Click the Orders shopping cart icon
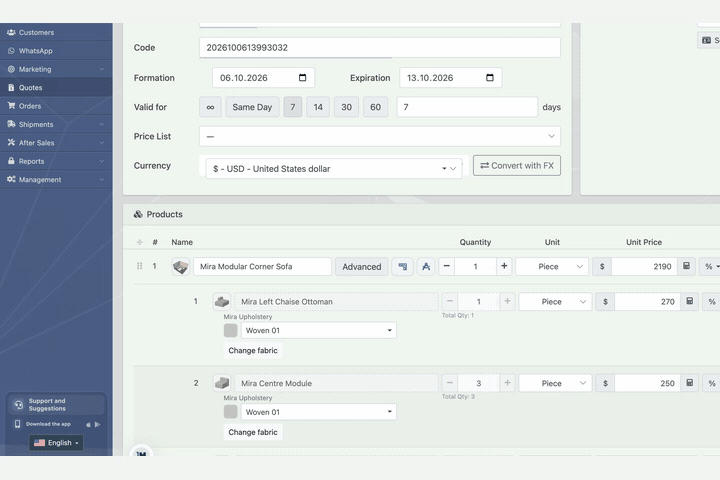Image resolution: width=720 pixels, height=480 pixels. [11, 106]
